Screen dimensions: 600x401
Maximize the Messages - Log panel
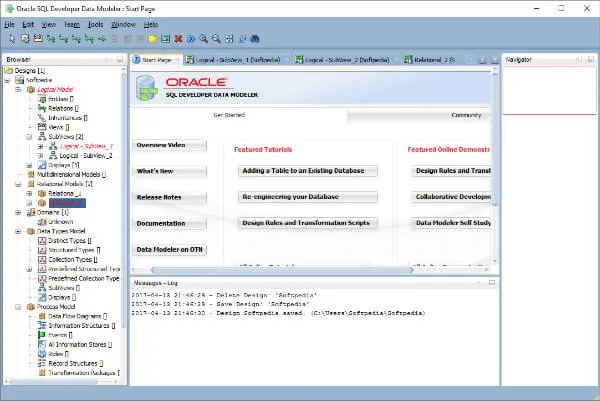[x=492, y=283]
